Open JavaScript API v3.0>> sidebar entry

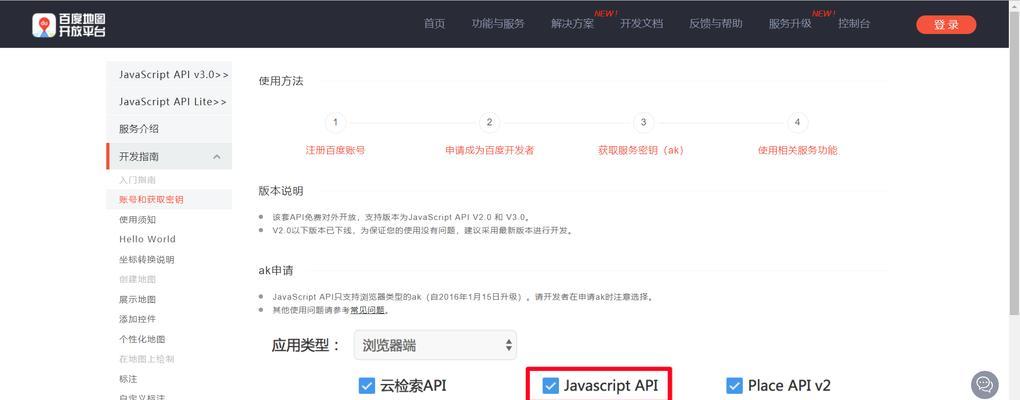(x=169, y=75)
